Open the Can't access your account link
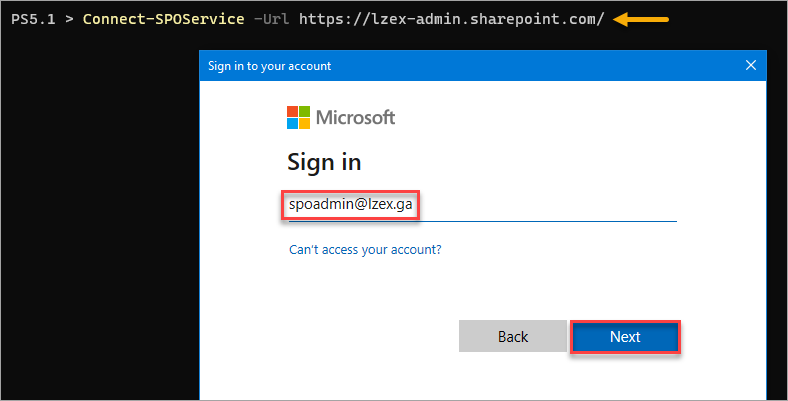The image size is (788, 401). 365,250
